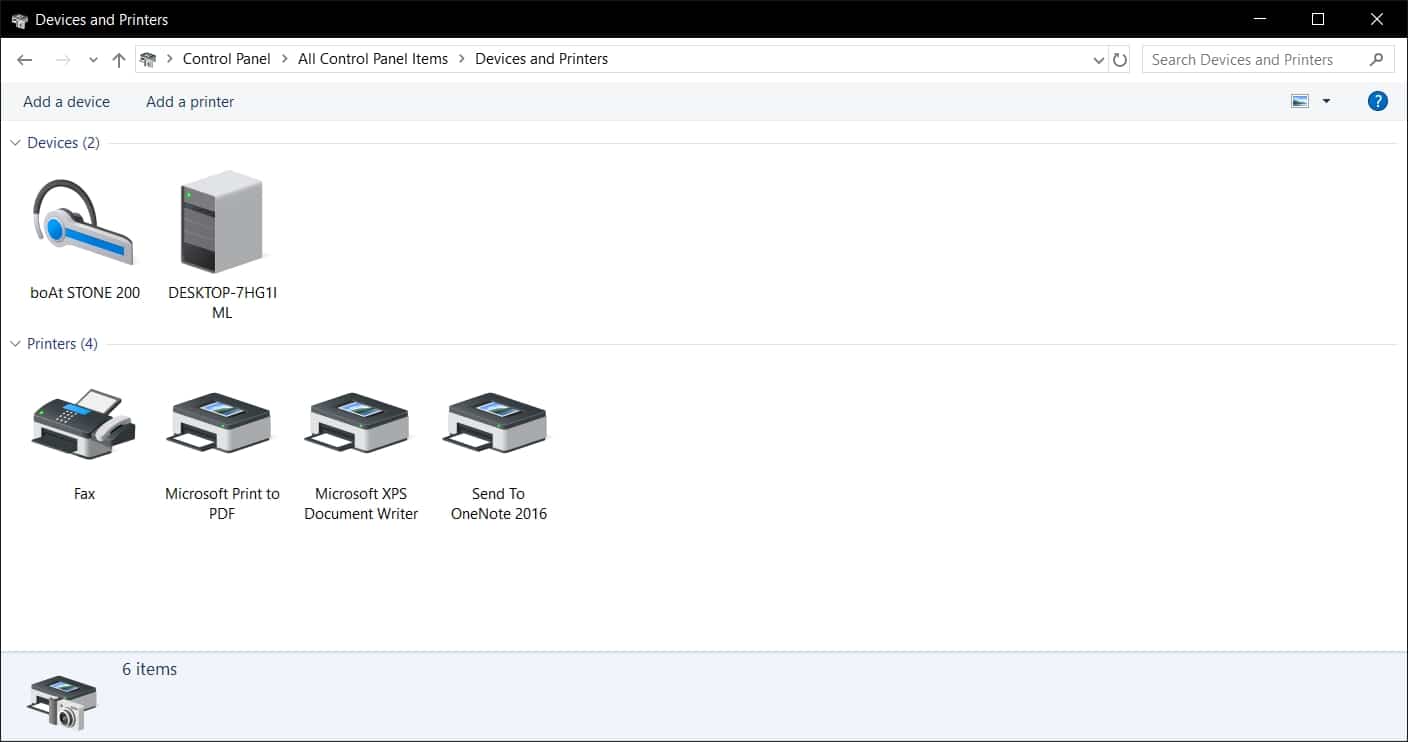Expand the chevron before Control Panel
Viewport: 1408px width, 742px height.
tap(170, 59)
